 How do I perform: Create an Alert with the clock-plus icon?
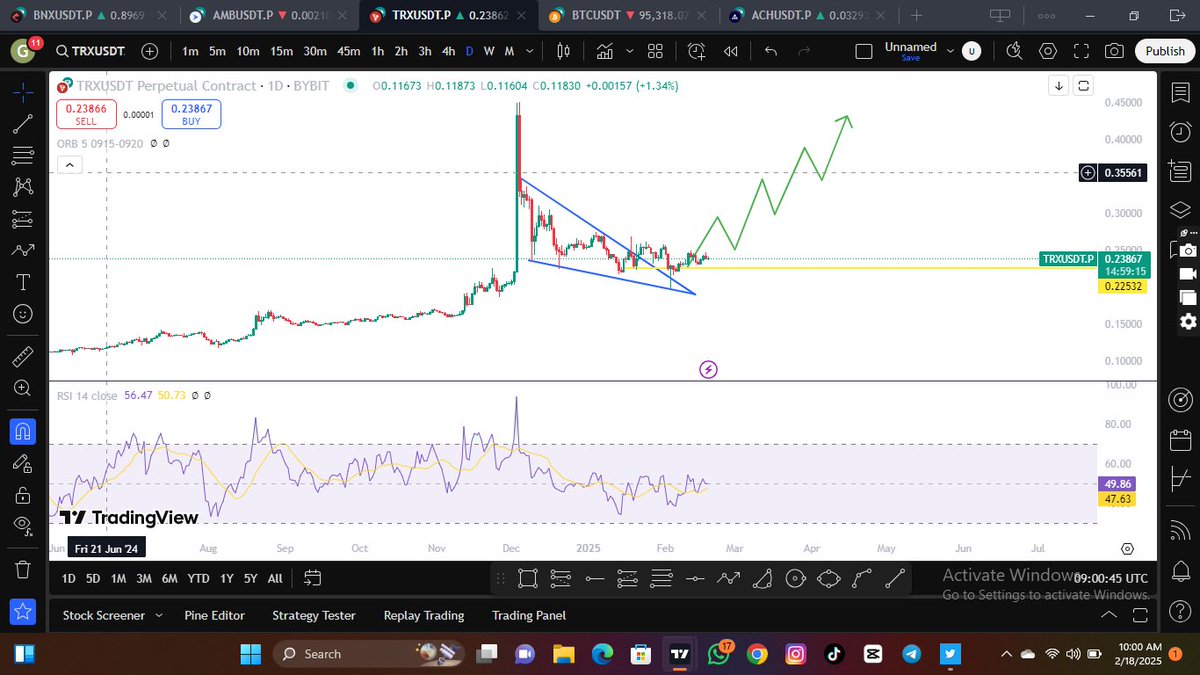[697, 52]
